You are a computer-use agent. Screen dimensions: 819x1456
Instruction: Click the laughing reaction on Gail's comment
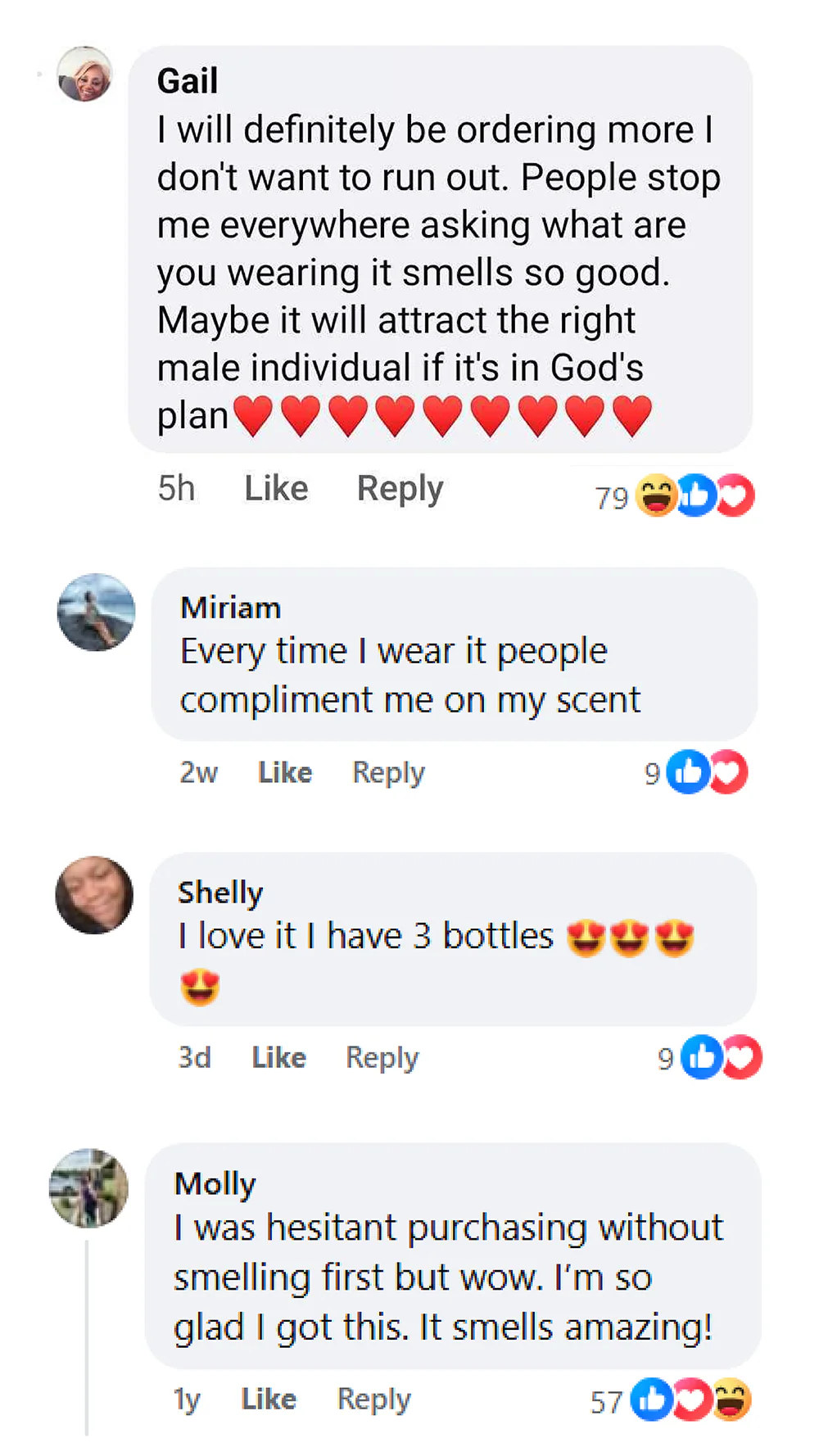click(656, 495)
